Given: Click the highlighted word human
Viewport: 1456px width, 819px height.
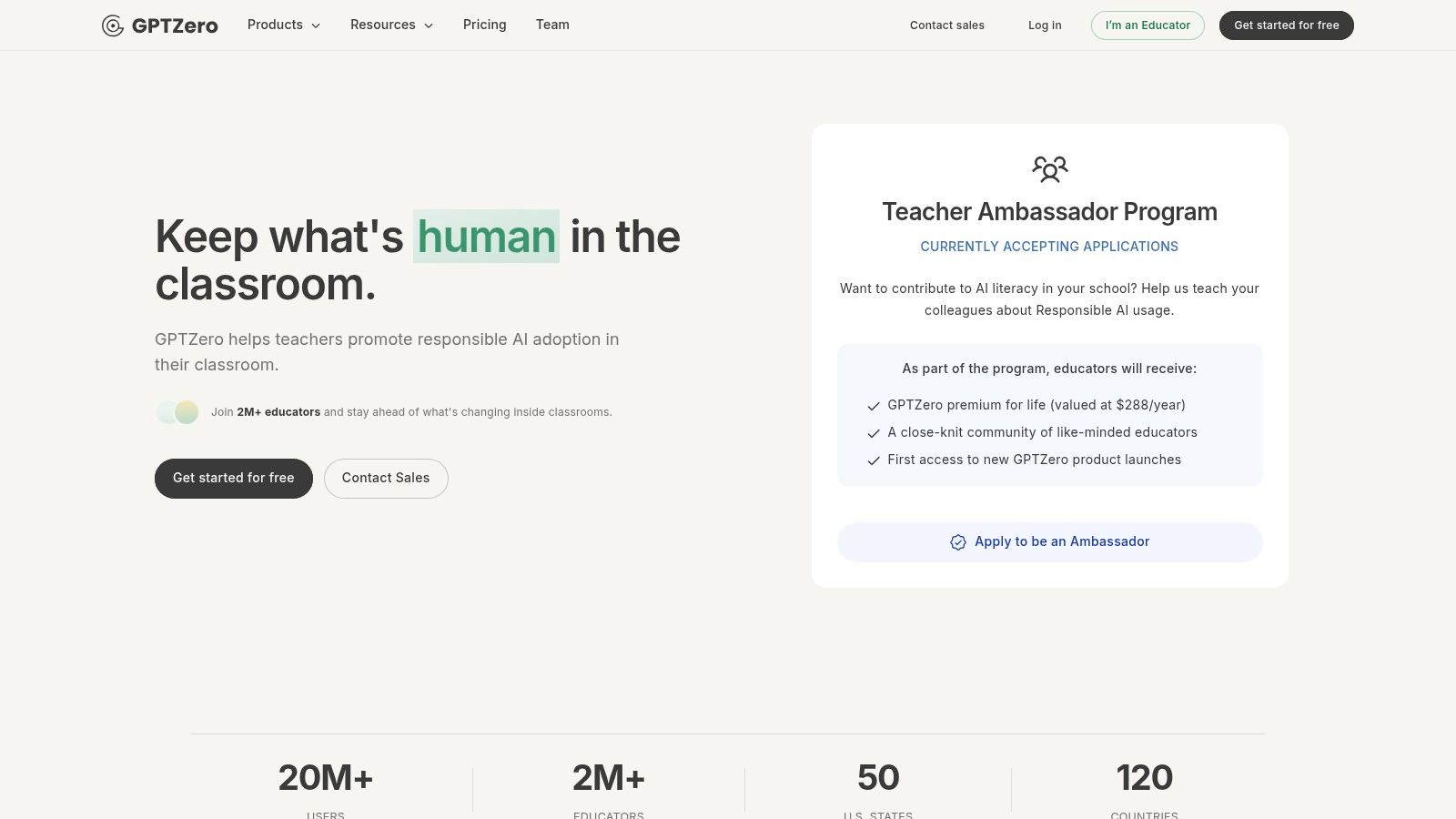Looking at the screenshot, I should [x=486, y=237].
